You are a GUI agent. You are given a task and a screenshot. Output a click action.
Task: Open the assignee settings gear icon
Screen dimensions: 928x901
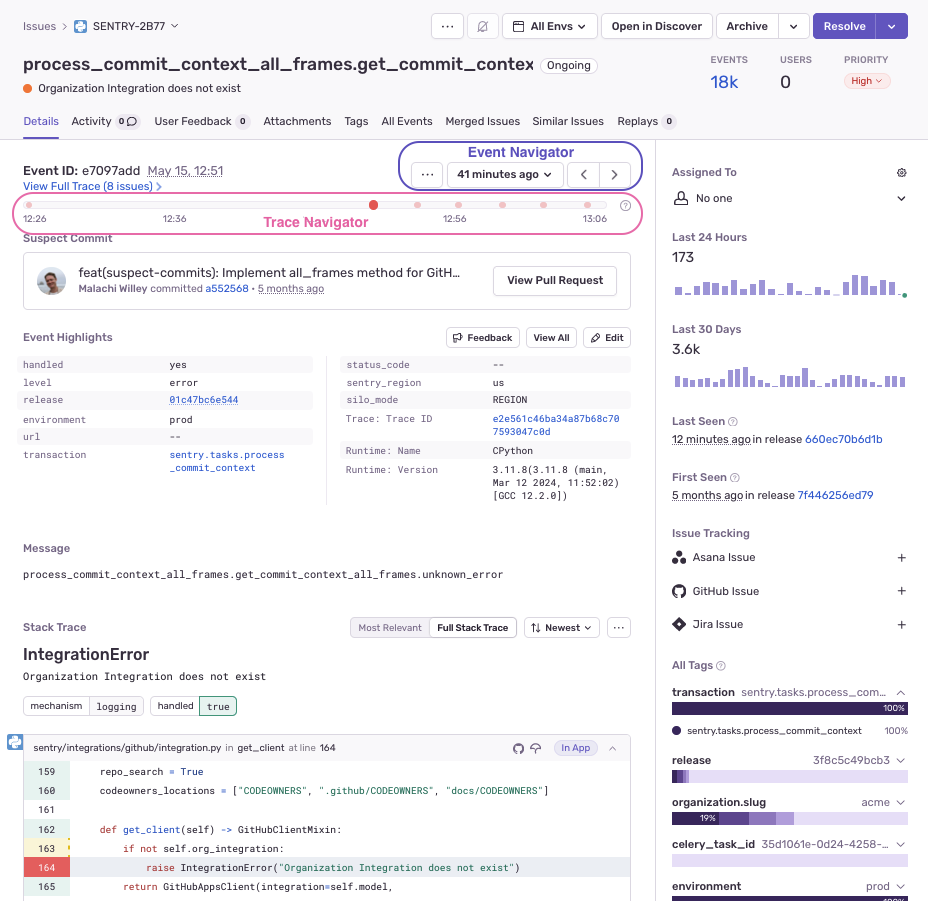[x=901, y=173]
